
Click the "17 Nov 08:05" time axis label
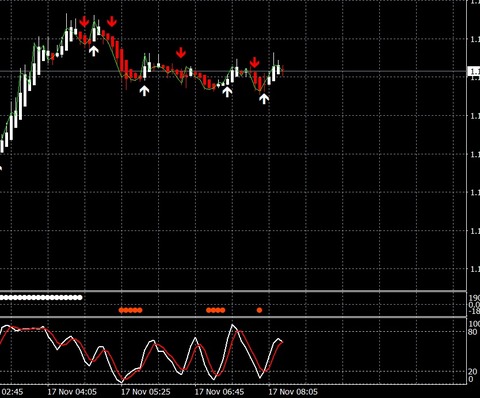pyautogui.click(x=293, y=392)
